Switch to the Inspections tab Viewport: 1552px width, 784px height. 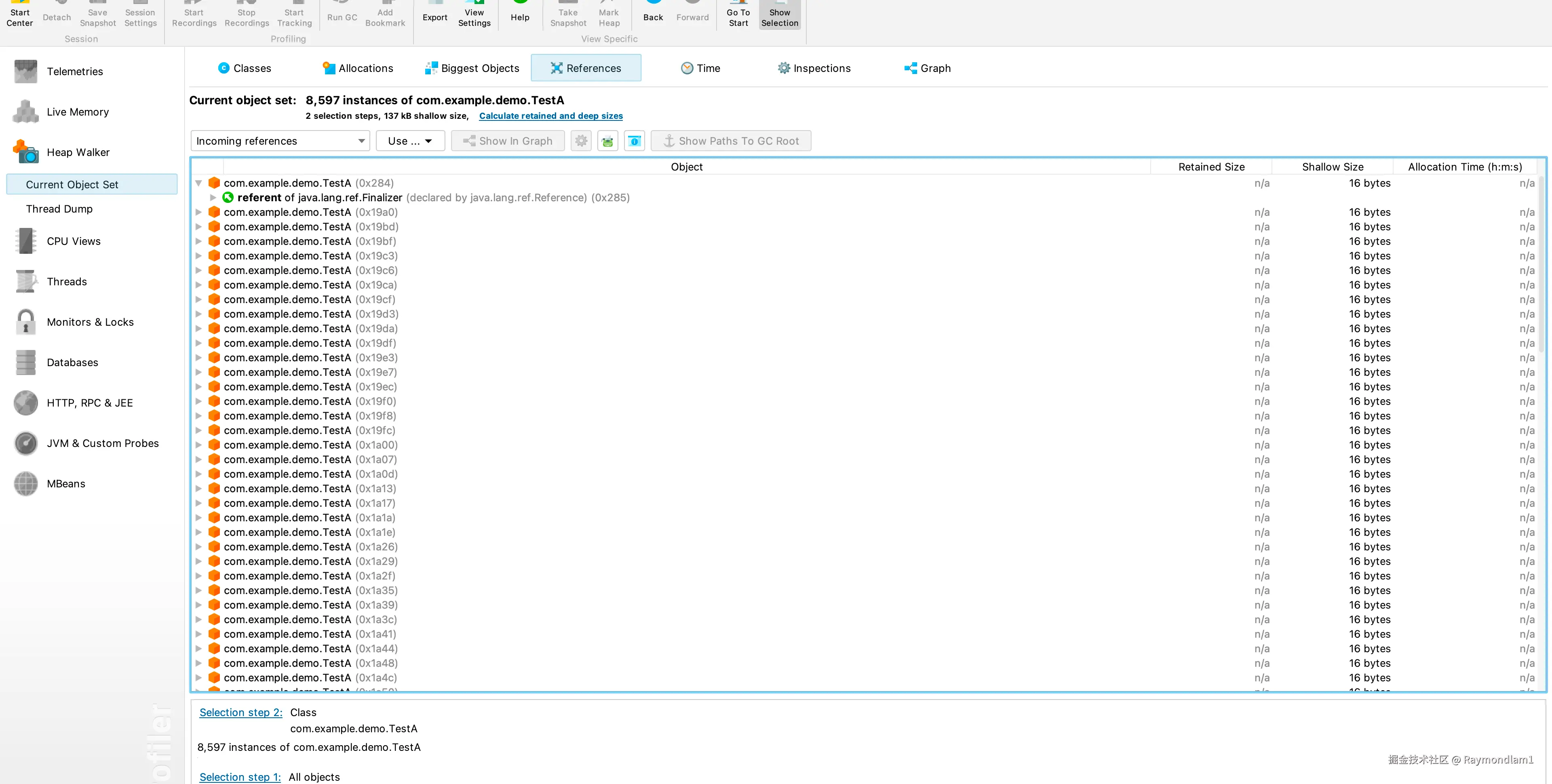(x=814, y=68)
